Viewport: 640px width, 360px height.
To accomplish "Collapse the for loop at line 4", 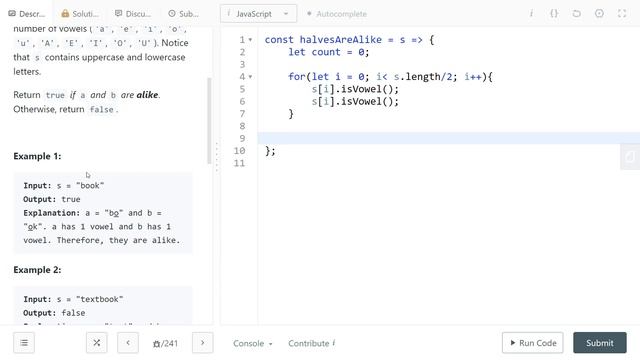I will (250, 77).
